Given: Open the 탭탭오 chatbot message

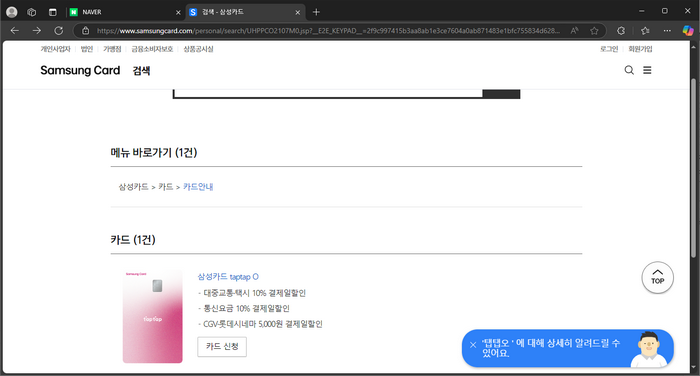Looking at the screenshot, I should tap(551, 348).
